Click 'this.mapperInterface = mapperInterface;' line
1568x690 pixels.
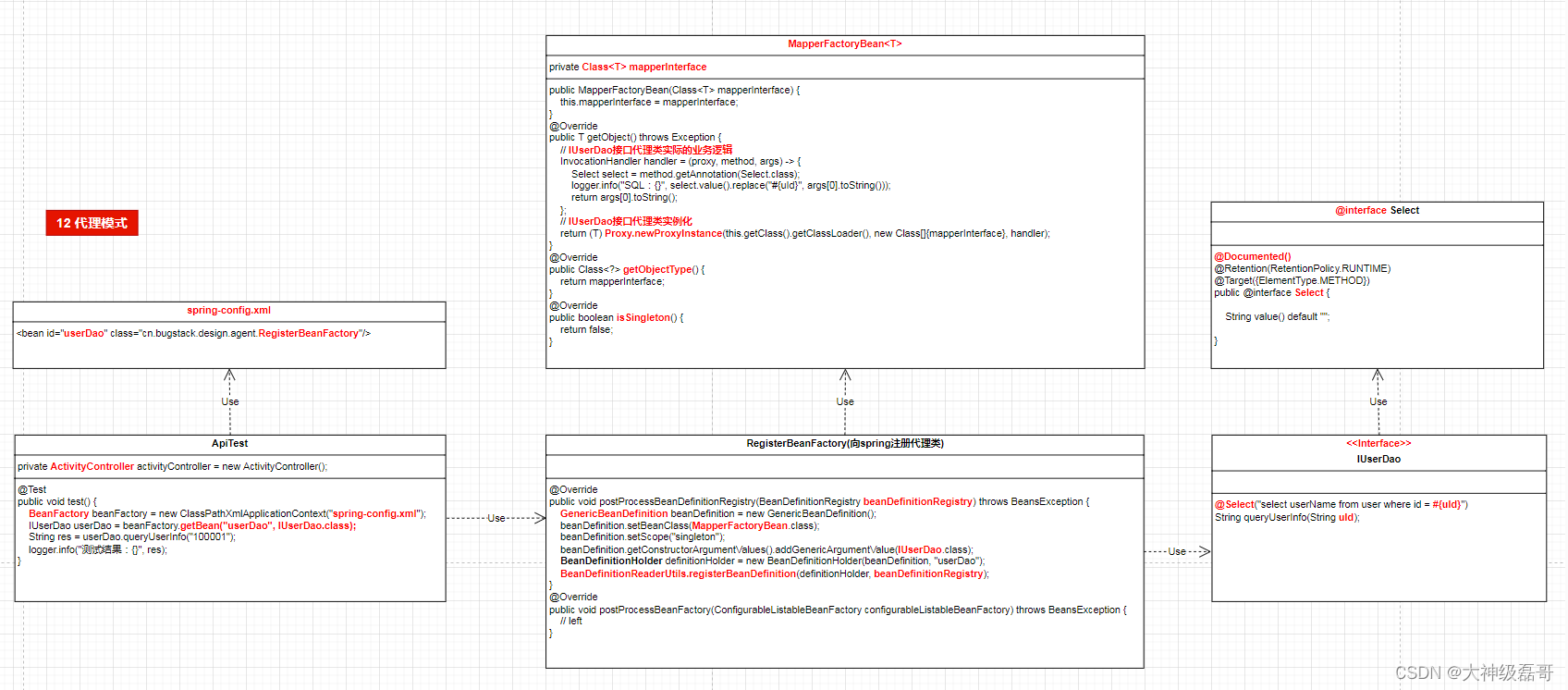[649, 103]
